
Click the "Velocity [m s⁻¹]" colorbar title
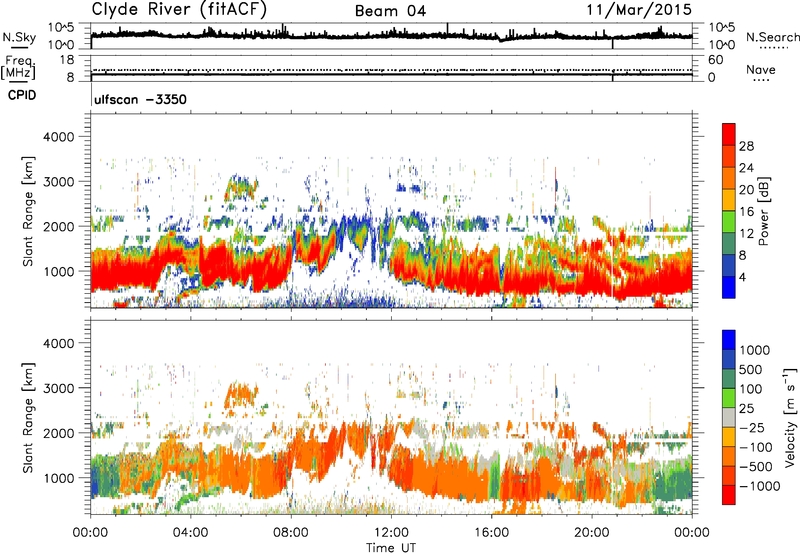[x=790, y=417]
